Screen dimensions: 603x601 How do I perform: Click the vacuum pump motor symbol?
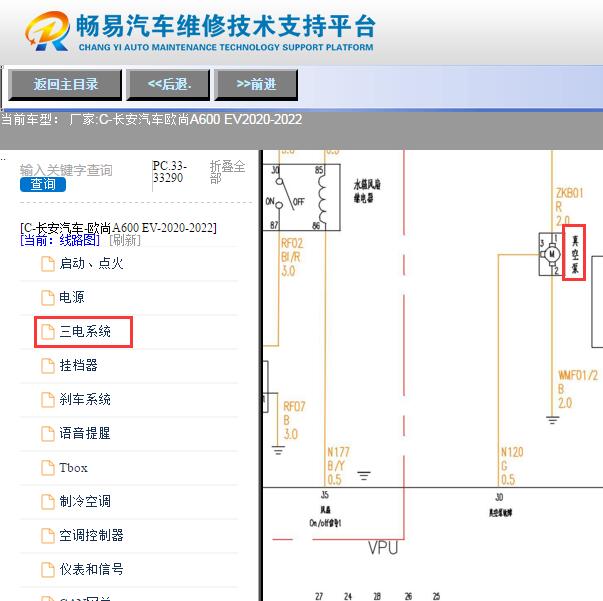[550, 254]
